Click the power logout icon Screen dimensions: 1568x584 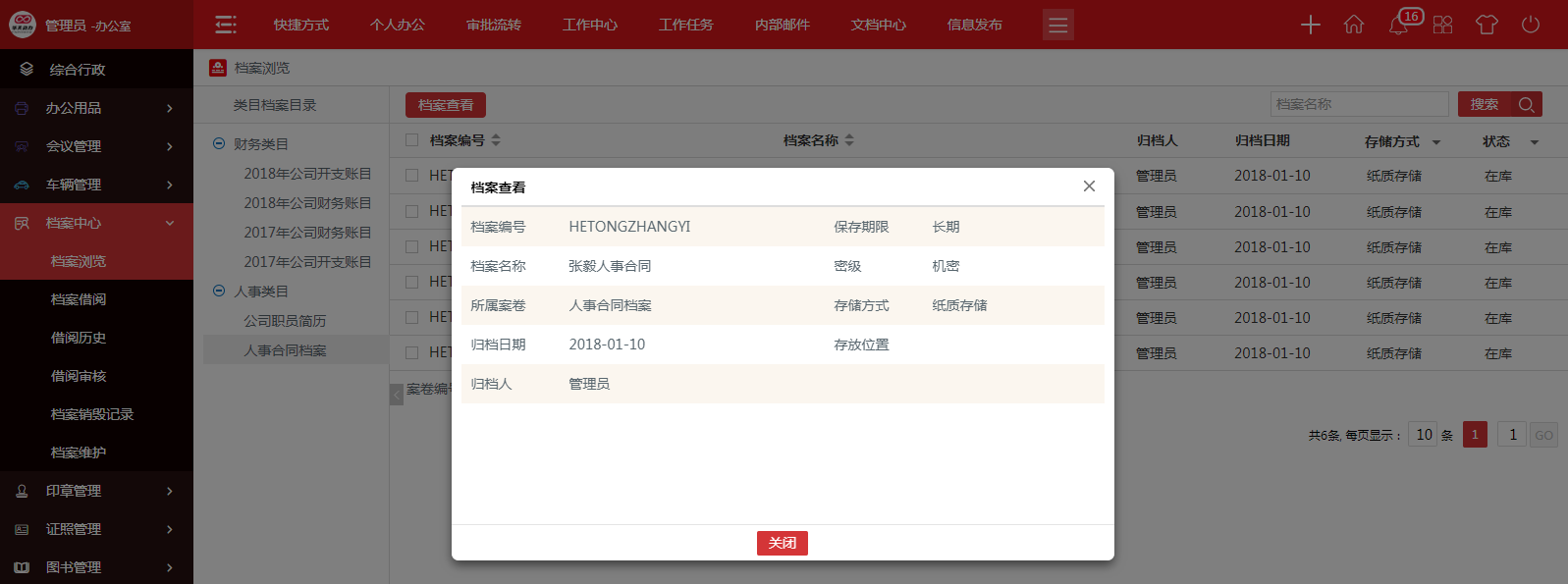click(x=1531, y=25)
